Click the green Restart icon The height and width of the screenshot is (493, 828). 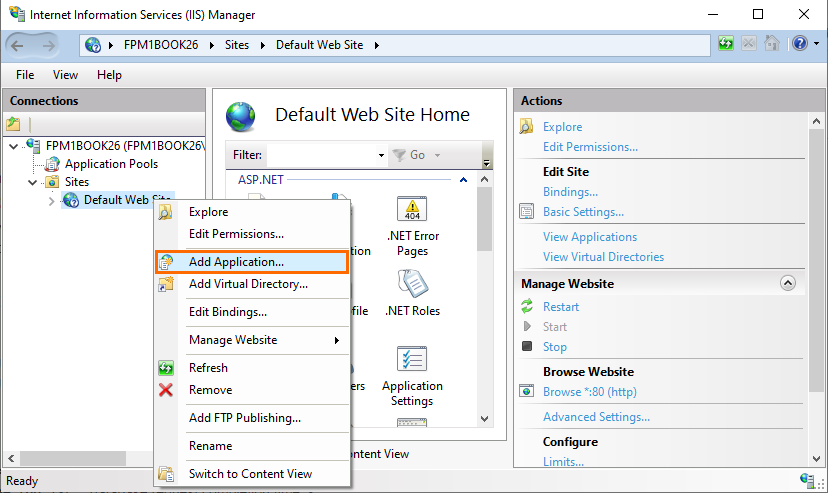point(527,306)
